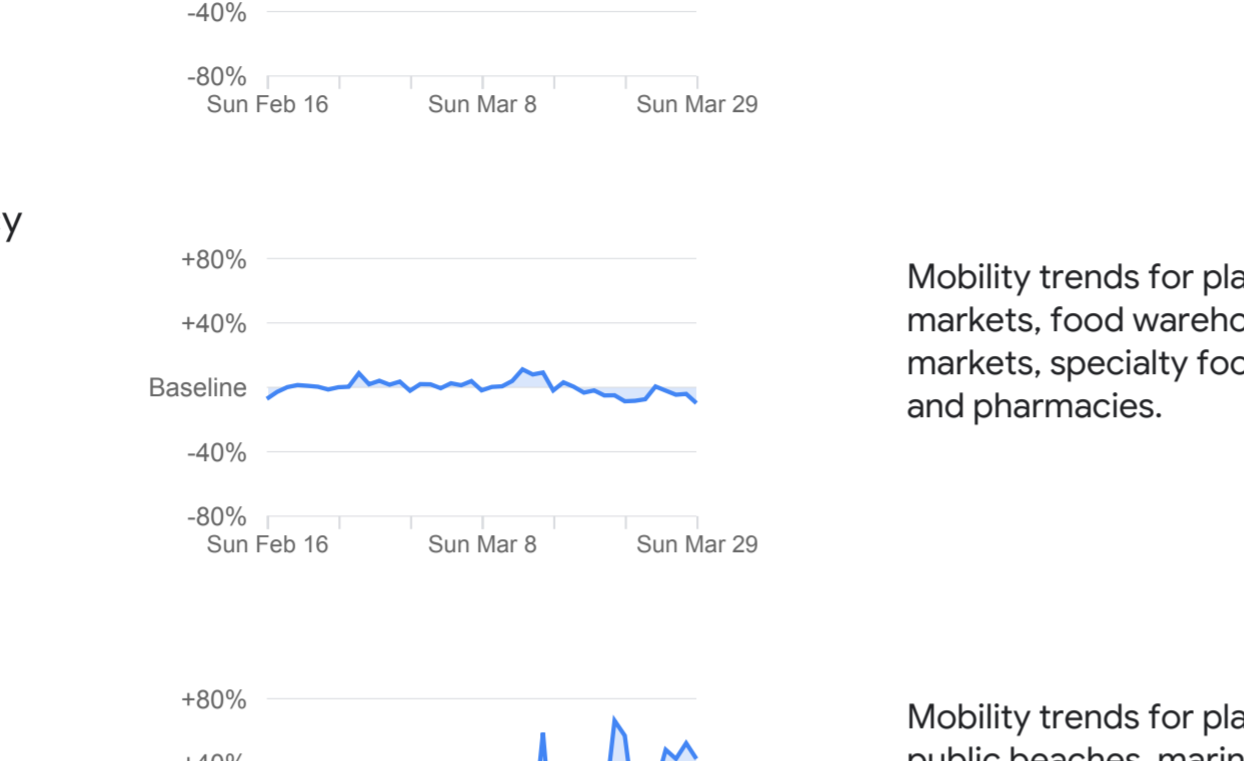Viewport: 1244px width, 761px height.
Task: Click the '-80%' label on the middle chart
Action: pyautogui.click(x=216, y=517)
